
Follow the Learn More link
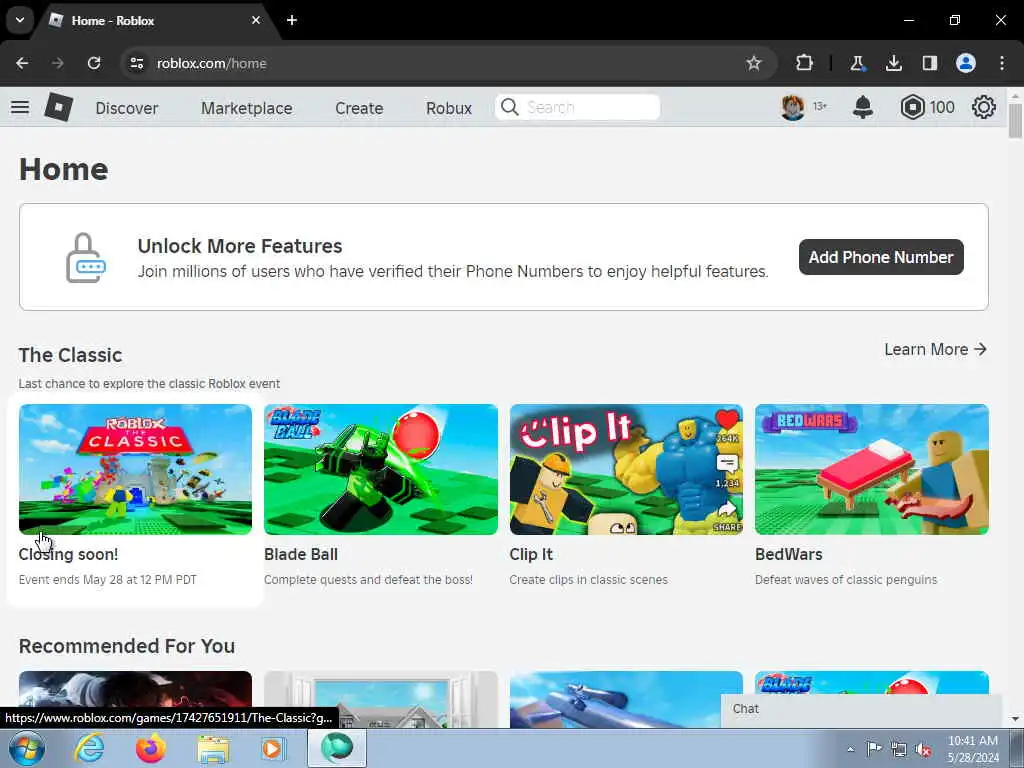coord(935,349)
